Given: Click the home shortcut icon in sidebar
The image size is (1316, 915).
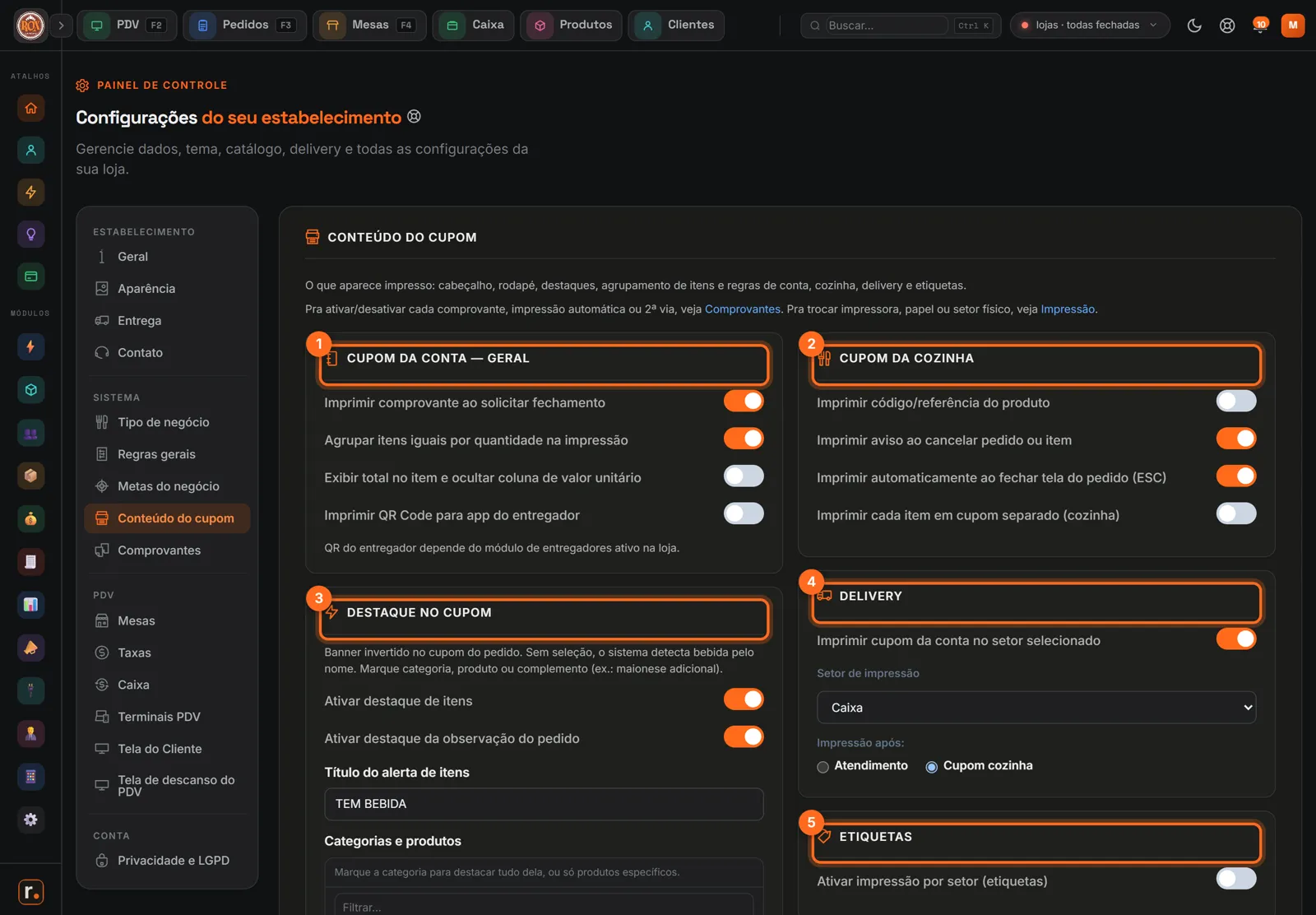Looking at the screenshot, I should (30, 108).
